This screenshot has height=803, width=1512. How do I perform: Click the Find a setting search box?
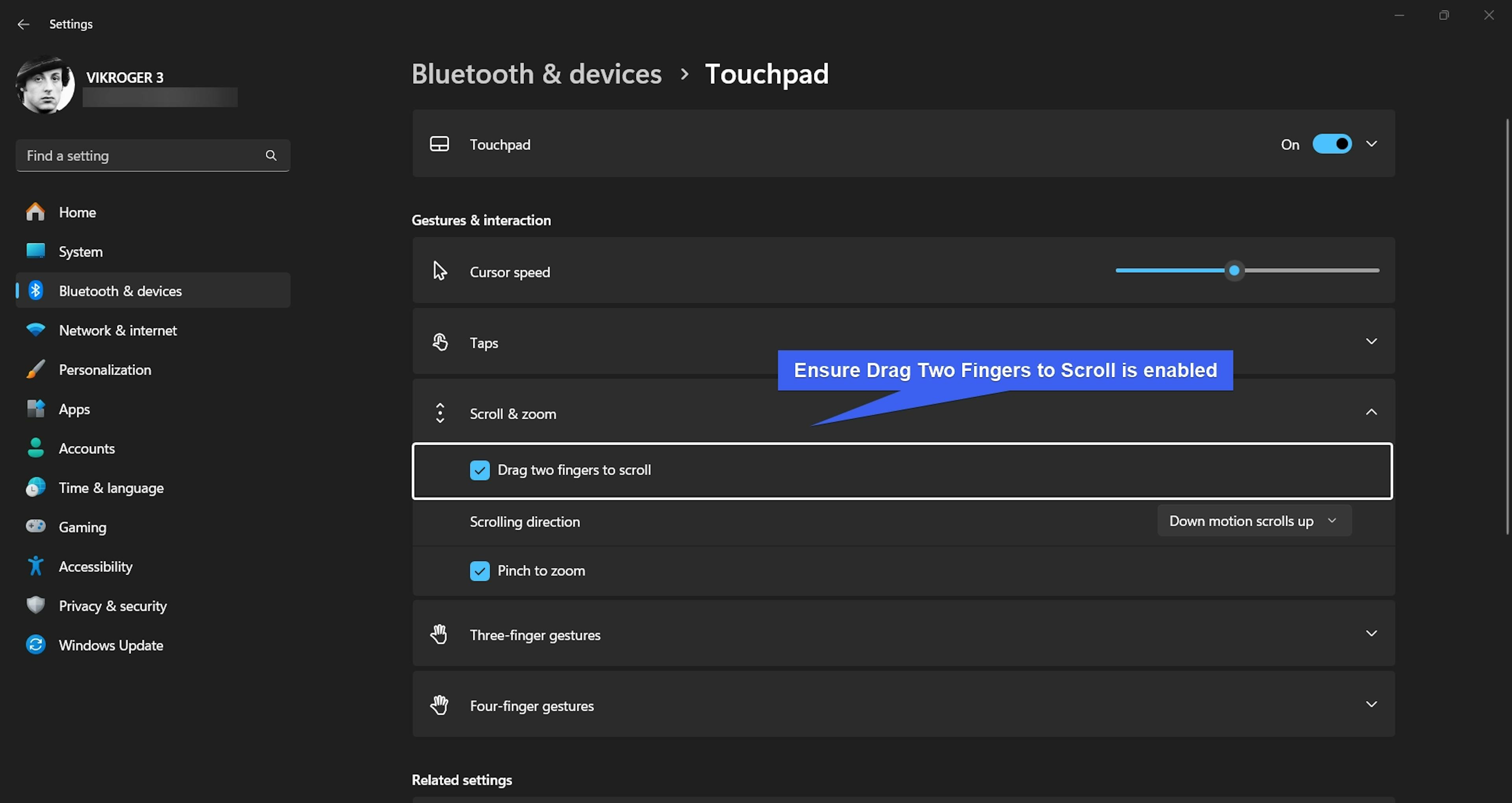[141, 155]
